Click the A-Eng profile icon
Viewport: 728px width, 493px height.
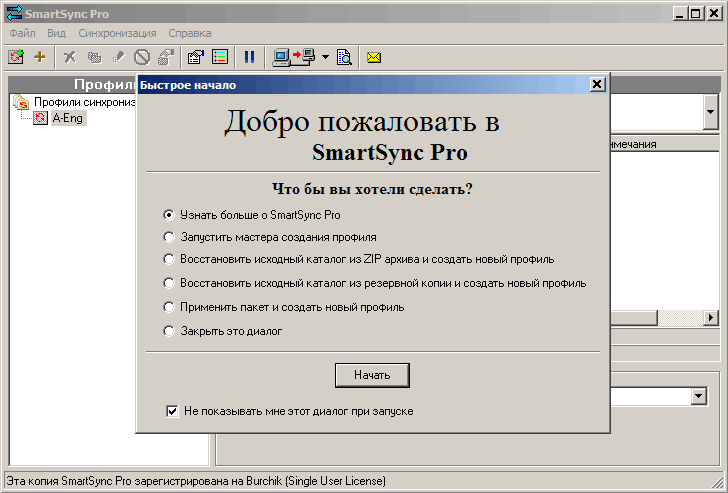[x=40, y=118]
